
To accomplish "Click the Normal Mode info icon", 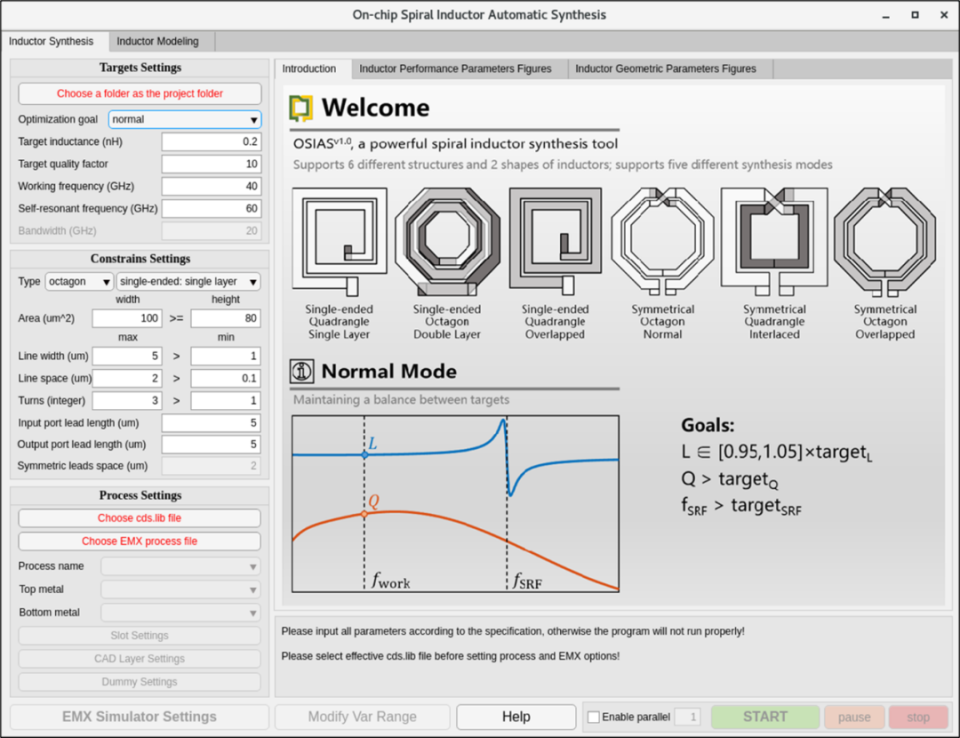I will tap(302, 372).
